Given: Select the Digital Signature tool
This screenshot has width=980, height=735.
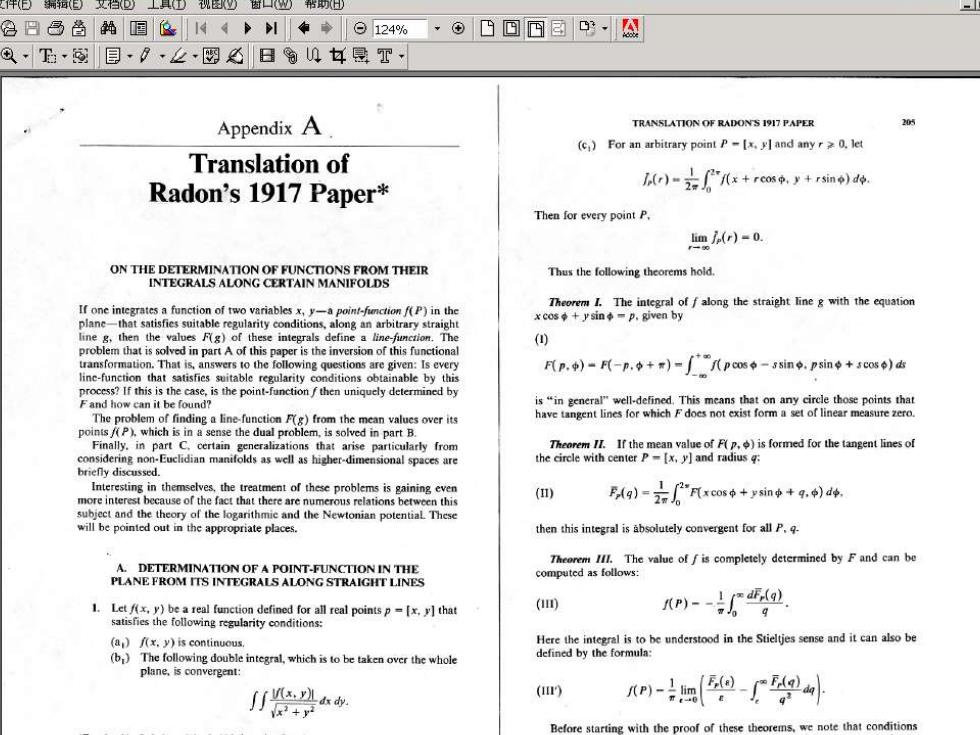Looking at the screenshot, I should [x=235, y=56].
